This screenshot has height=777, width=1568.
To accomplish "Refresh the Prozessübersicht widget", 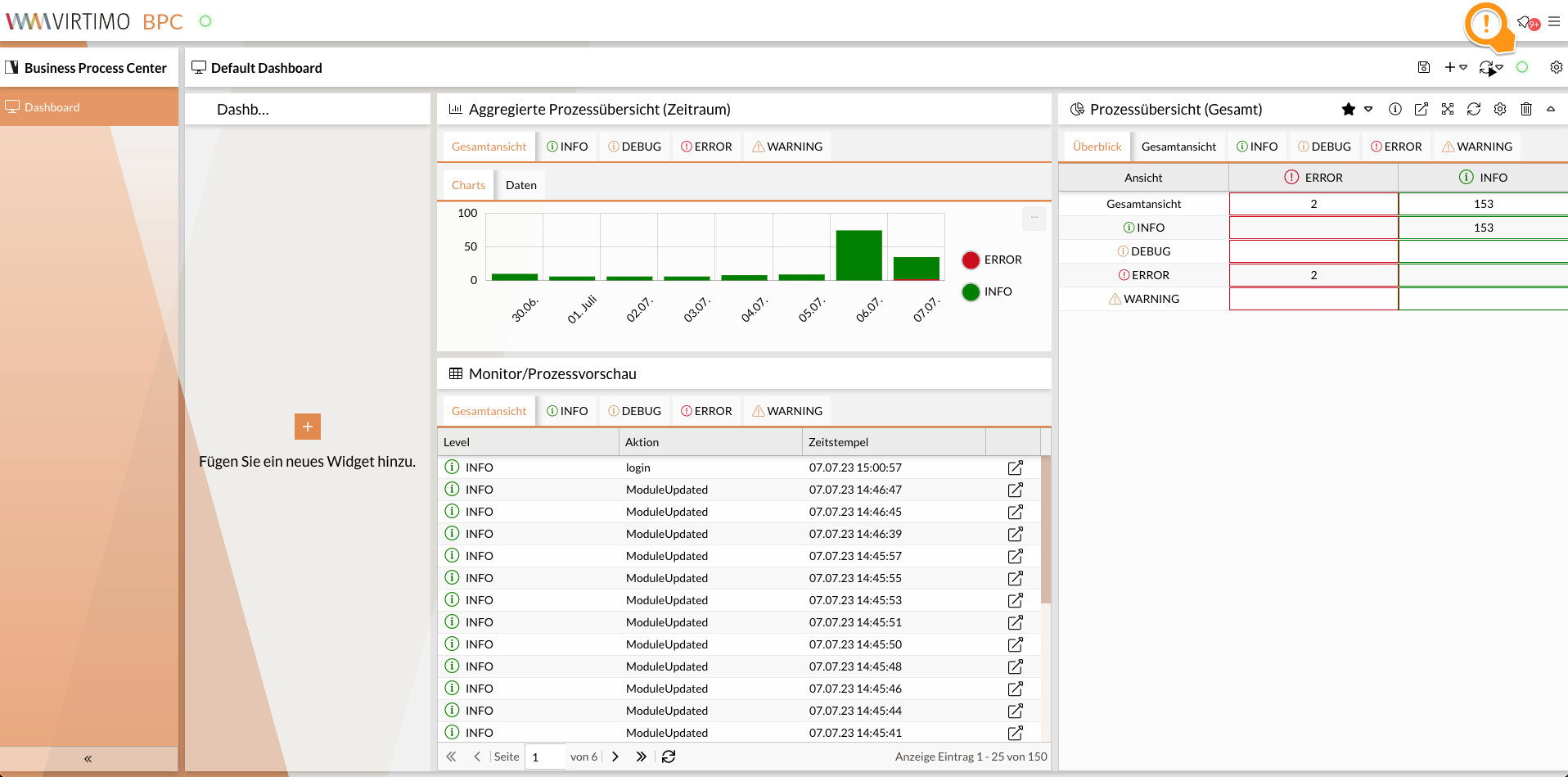I will click(1474, 109).
